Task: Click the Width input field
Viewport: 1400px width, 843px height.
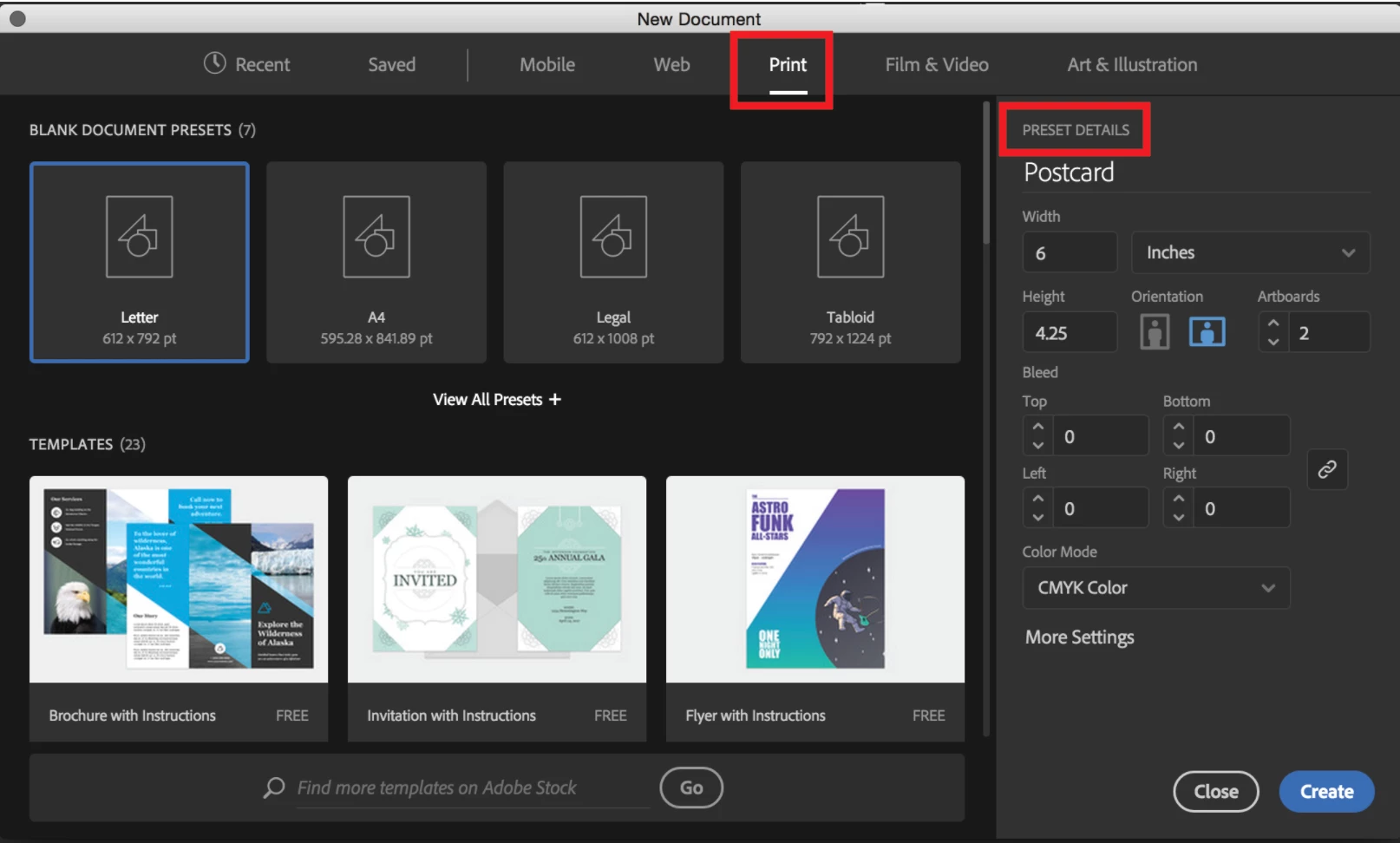Action: [1070, 252]
